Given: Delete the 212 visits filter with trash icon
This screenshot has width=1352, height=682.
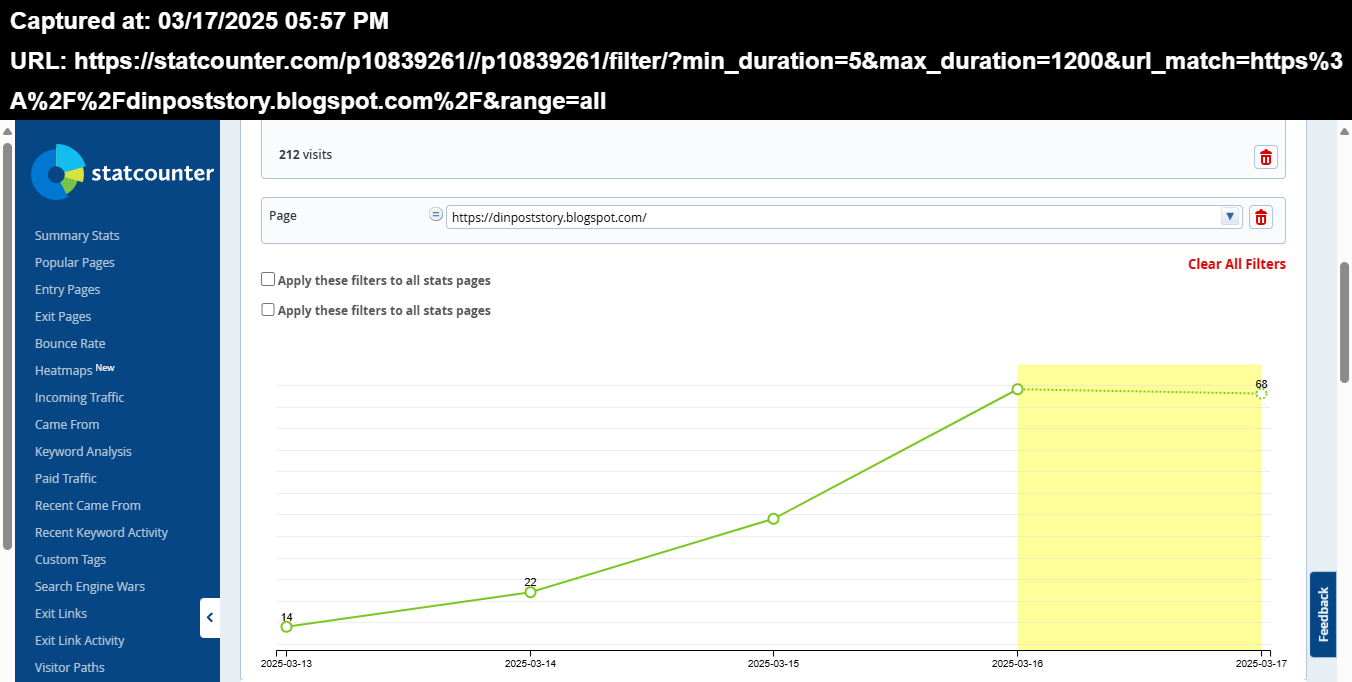Looking at the screenshot, I should coord(1266,157).
